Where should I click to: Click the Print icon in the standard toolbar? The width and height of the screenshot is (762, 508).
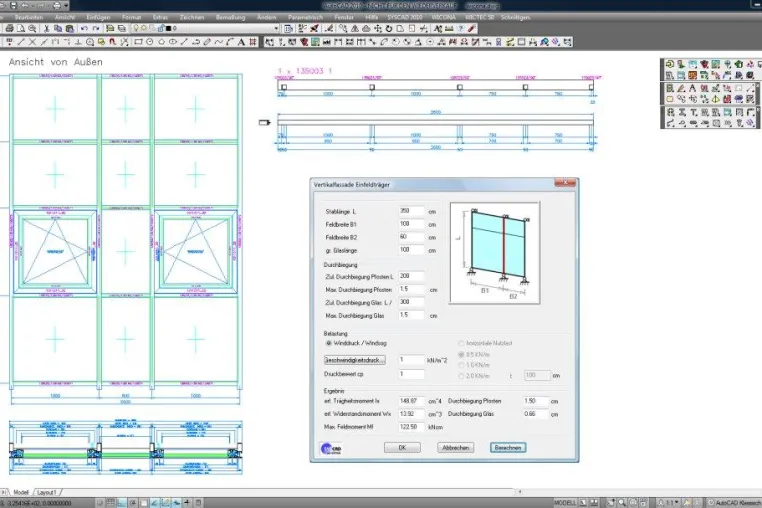click(9, 28)
